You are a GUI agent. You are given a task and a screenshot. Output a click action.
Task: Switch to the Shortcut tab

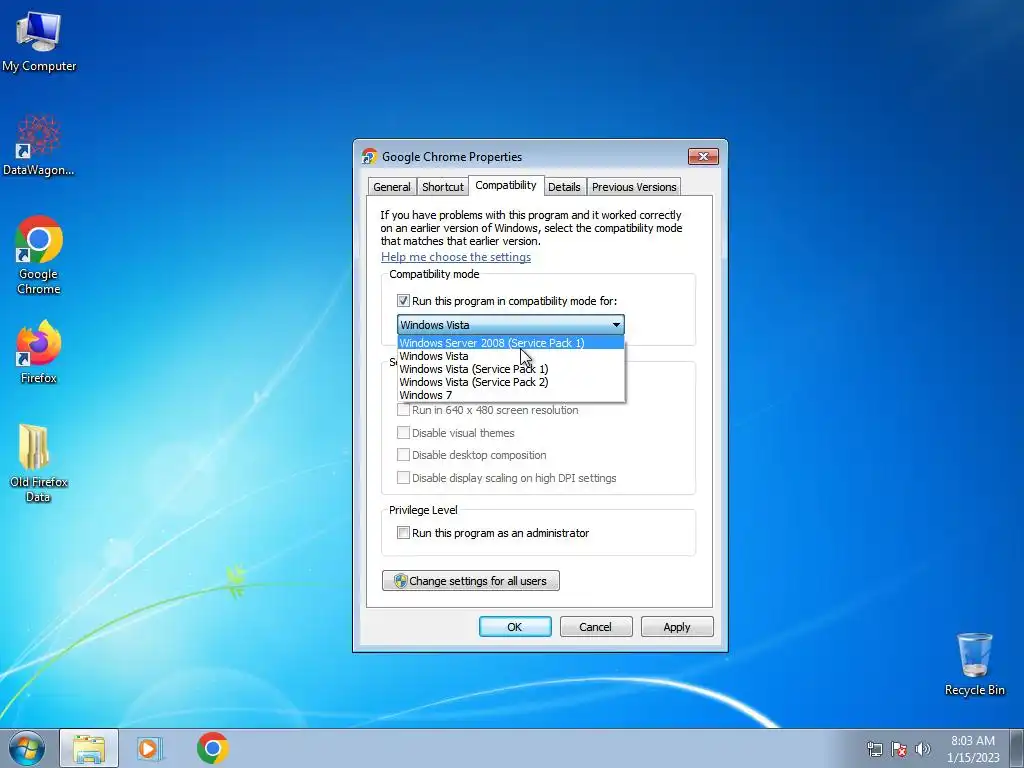tap(442, 187)
